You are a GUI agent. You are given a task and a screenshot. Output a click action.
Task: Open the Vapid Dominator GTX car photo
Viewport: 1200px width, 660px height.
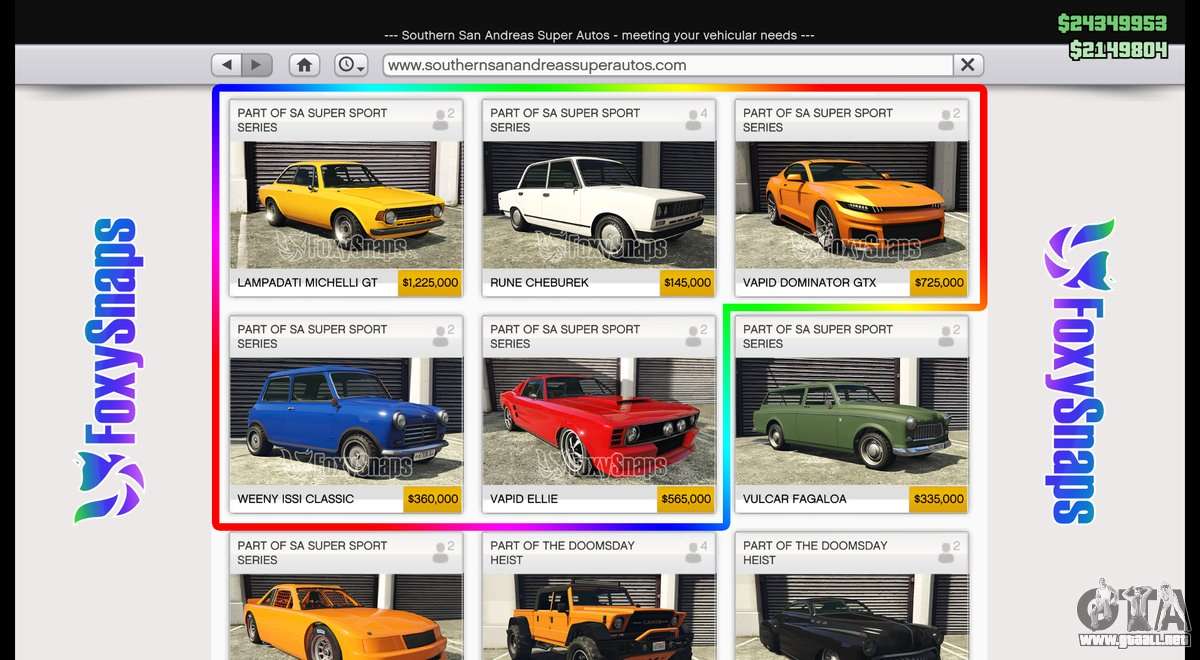point(852,205)
